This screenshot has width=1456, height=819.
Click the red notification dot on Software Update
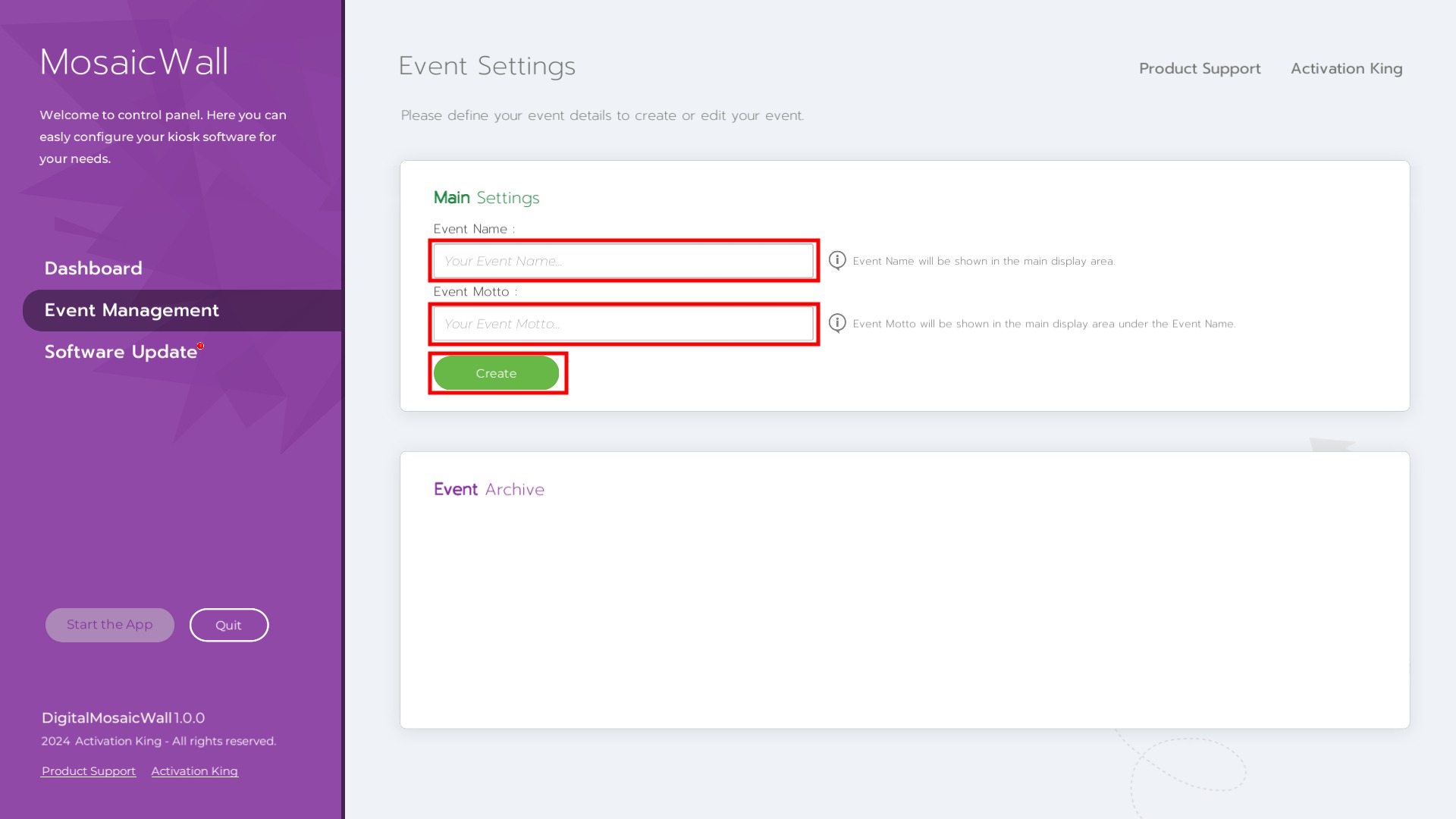[200, 346]
